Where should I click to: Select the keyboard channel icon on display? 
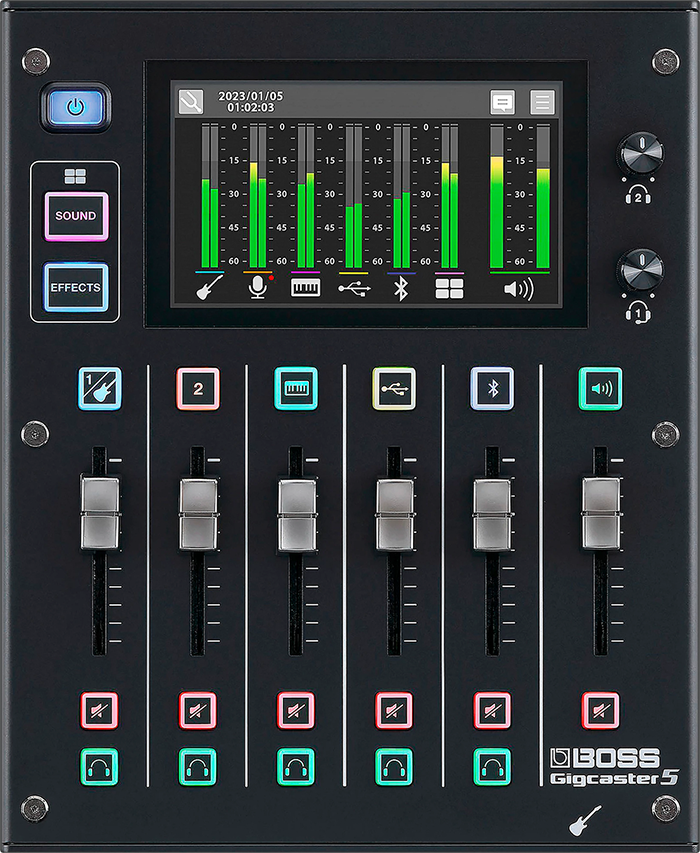306,287
